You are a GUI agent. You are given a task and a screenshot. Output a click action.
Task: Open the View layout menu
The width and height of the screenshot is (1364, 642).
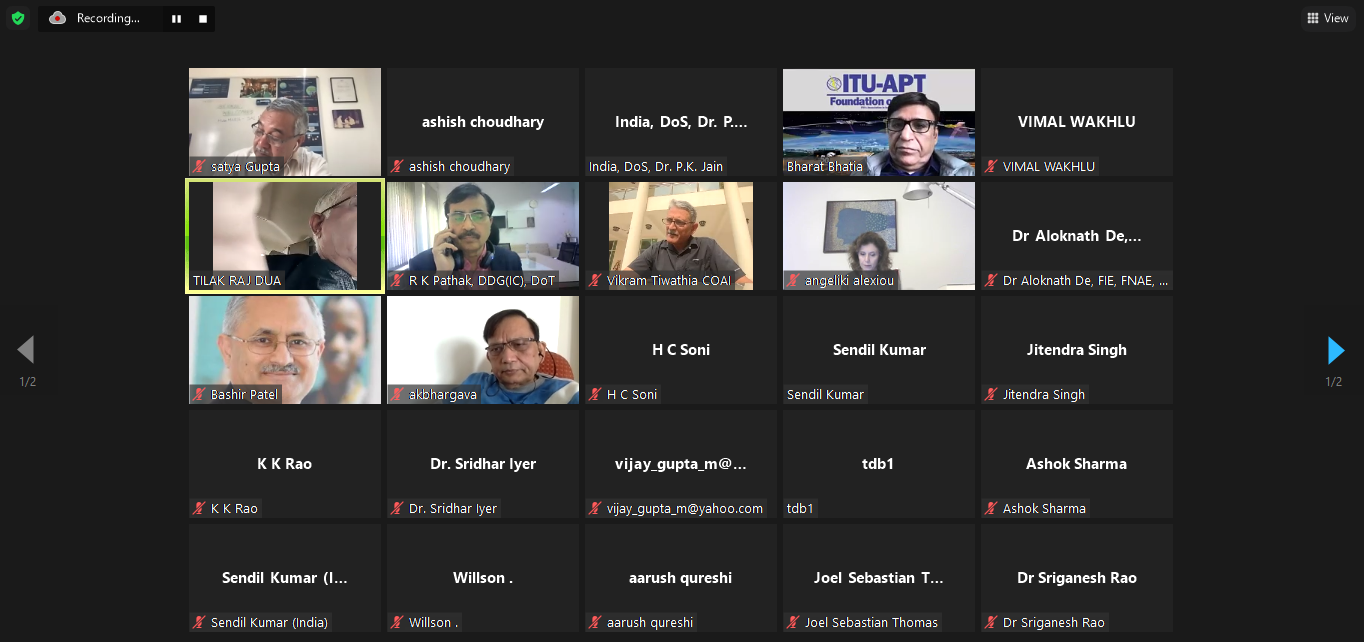click(1327, 18)
